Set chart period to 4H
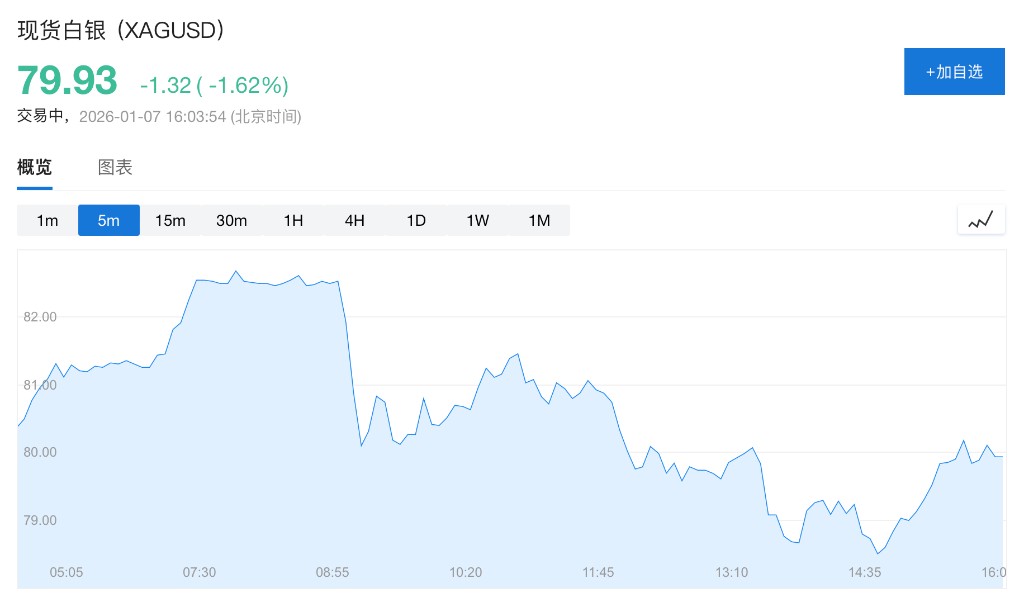 [x=355, y=221]
